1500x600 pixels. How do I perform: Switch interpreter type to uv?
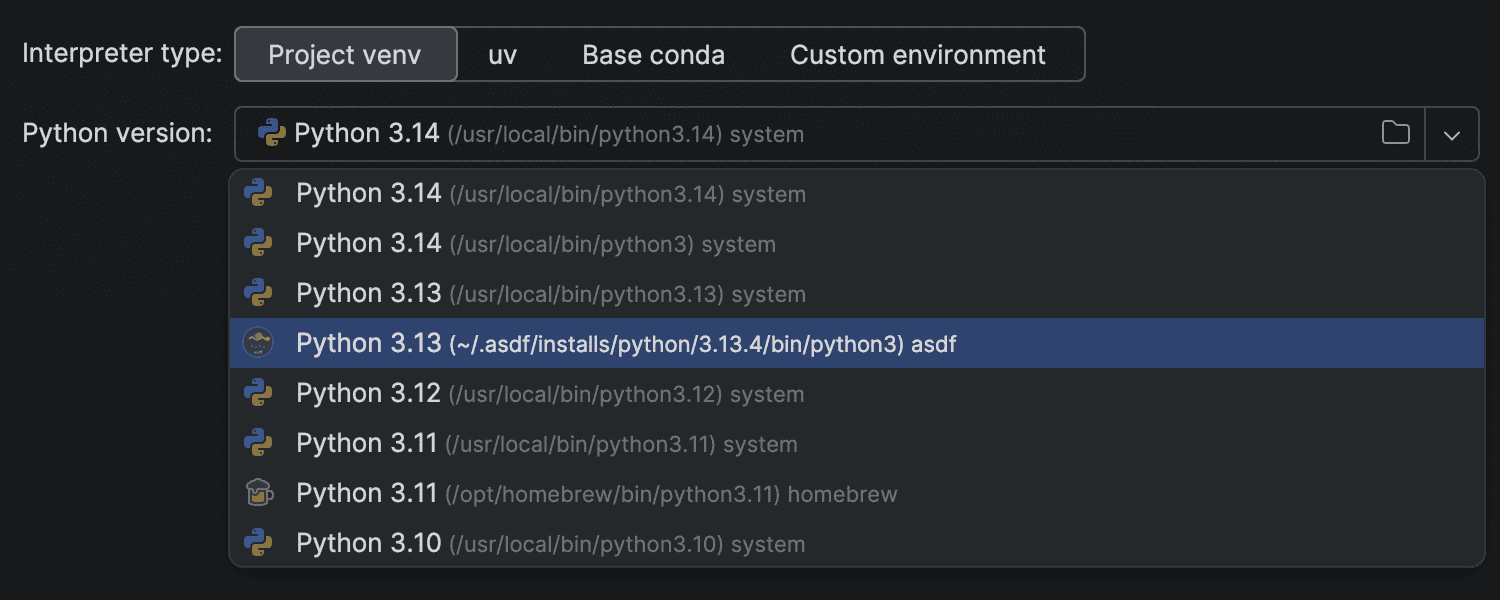pos(502,54)
